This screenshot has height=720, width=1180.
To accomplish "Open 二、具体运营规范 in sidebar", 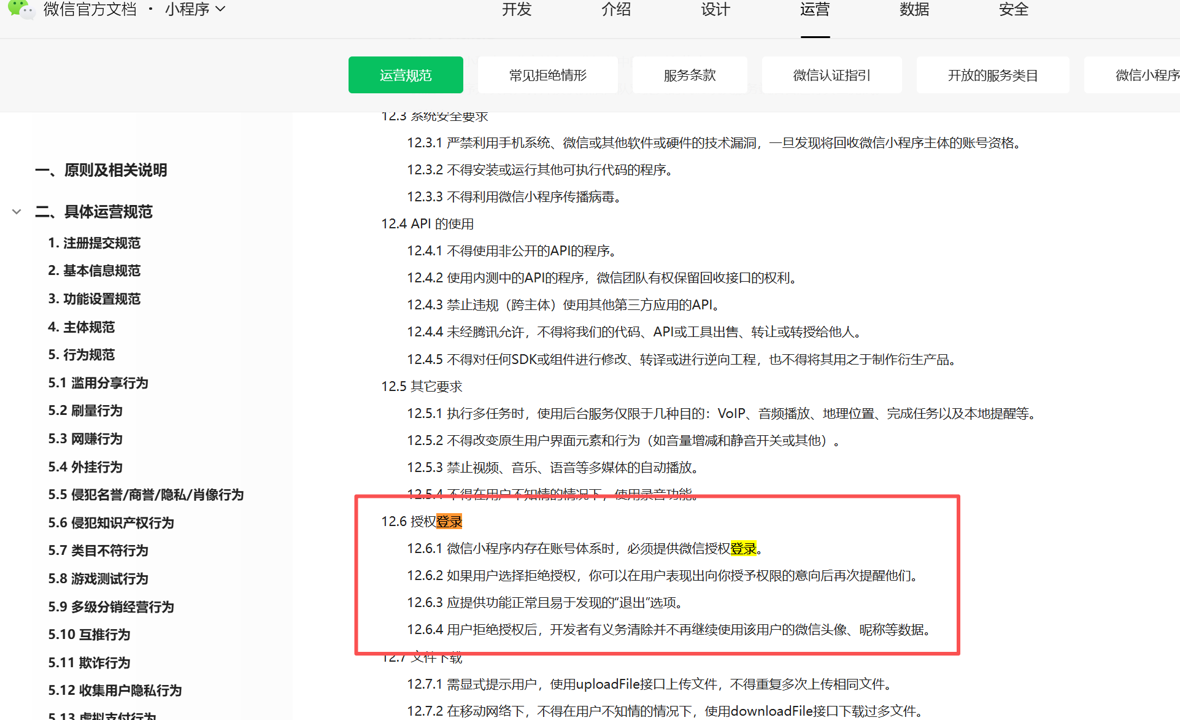I will [93, 212].
